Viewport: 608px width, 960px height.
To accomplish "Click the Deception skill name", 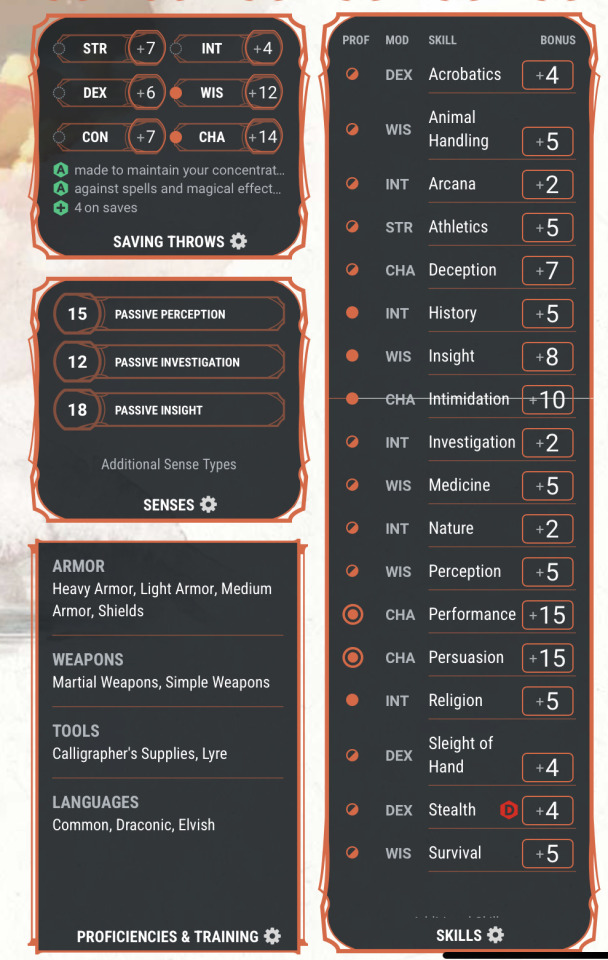I will pos(462,270).
